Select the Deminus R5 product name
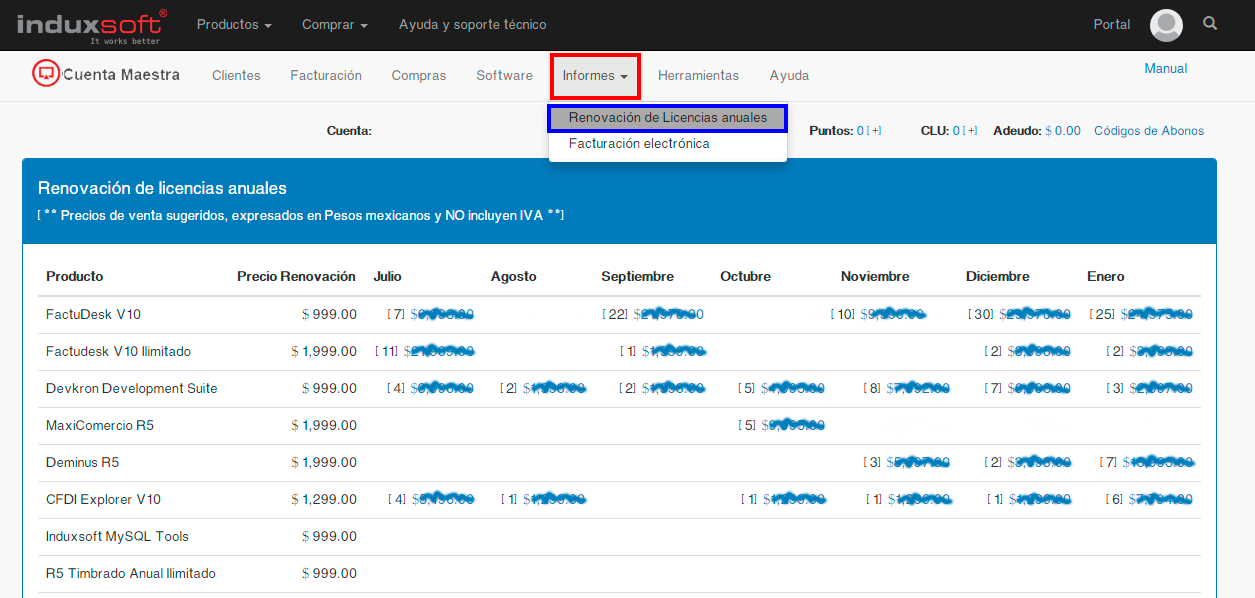1255x598 pixels. [x=83, y=463]
